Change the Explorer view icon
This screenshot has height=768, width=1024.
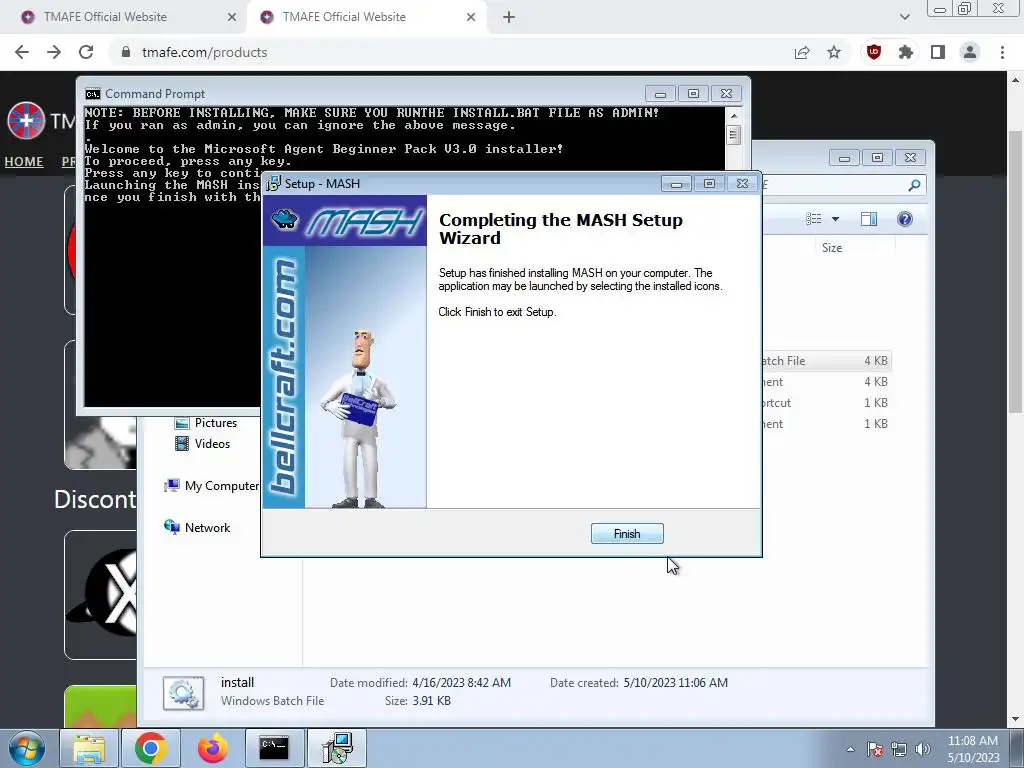[x=814, y=219]
